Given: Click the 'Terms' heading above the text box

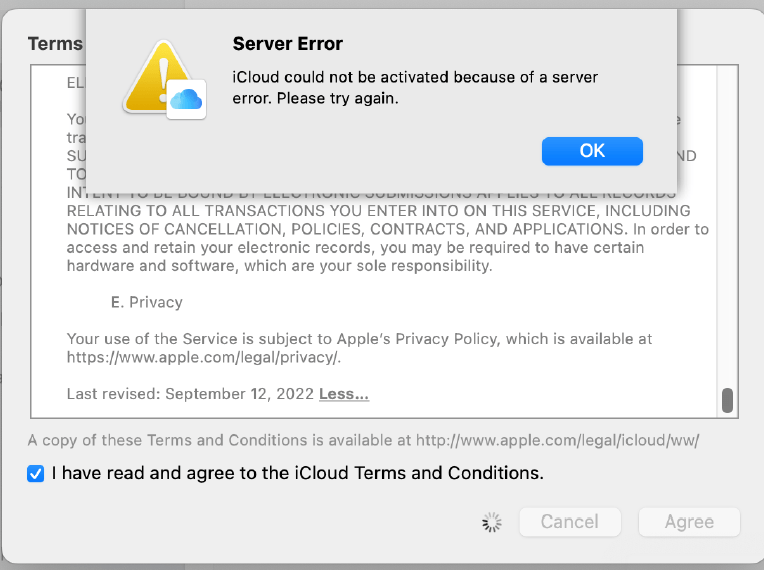Looking at the screenshot, I should coord(55,44).
